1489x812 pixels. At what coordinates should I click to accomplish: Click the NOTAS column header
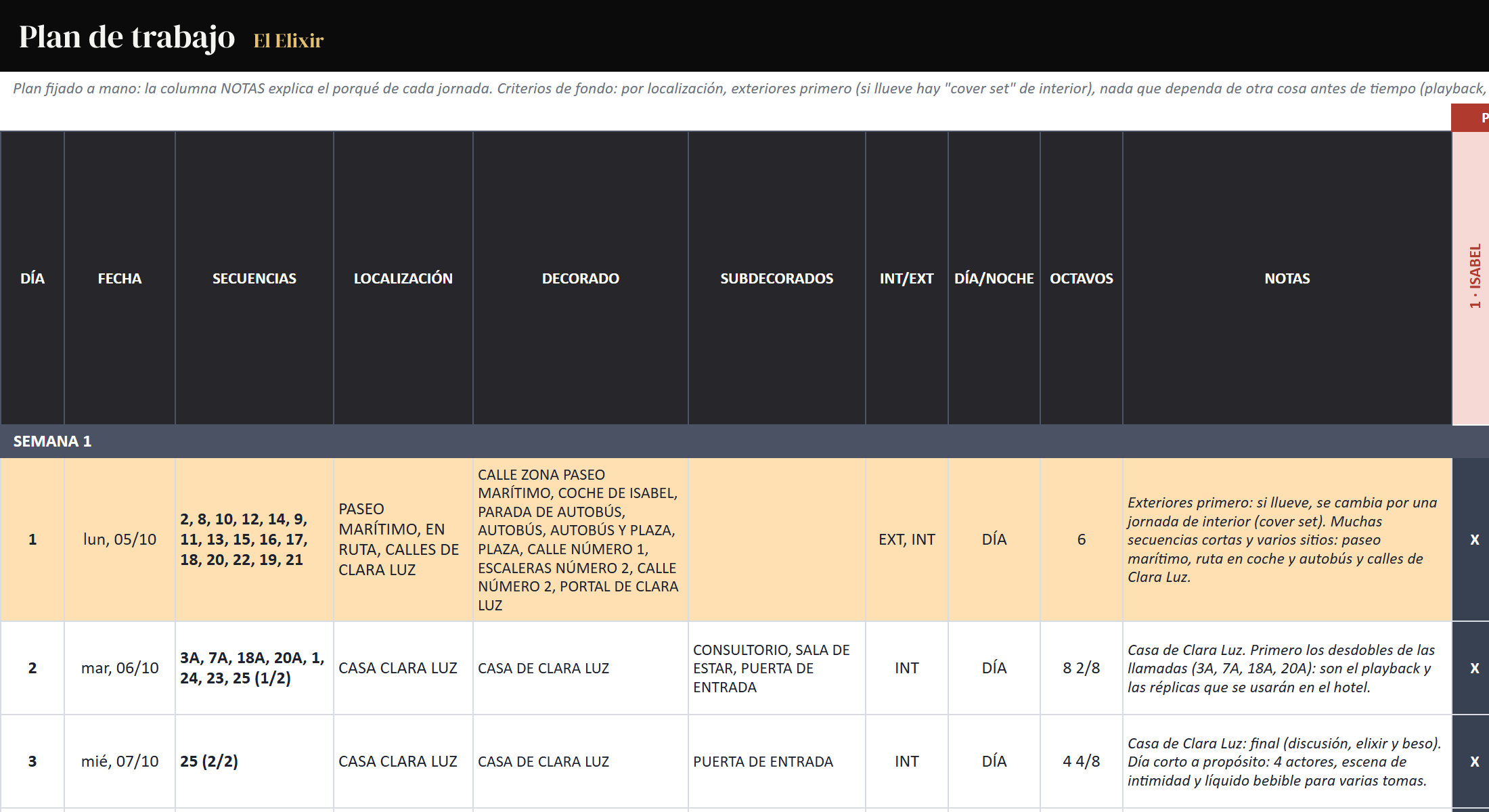click(x=1287, y=278)
